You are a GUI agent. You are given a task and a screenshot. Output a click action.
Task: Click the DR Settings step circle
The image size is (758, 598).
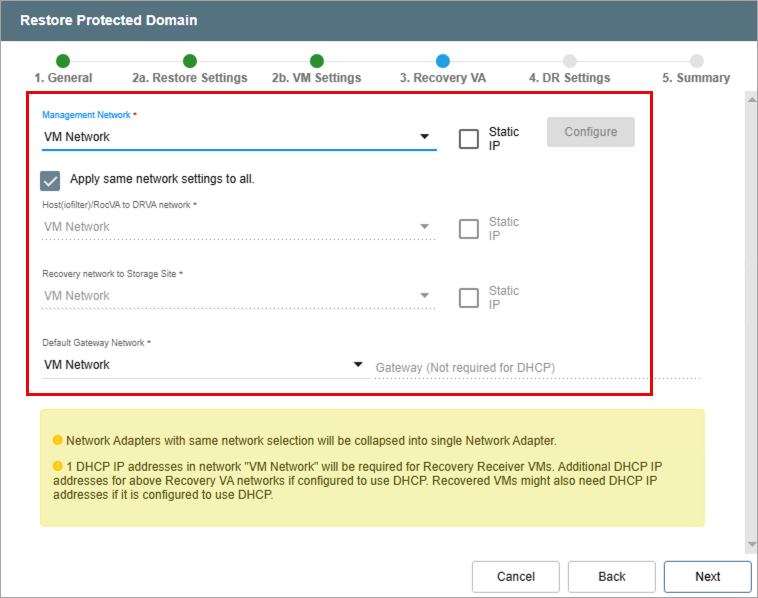pos(569,61)
